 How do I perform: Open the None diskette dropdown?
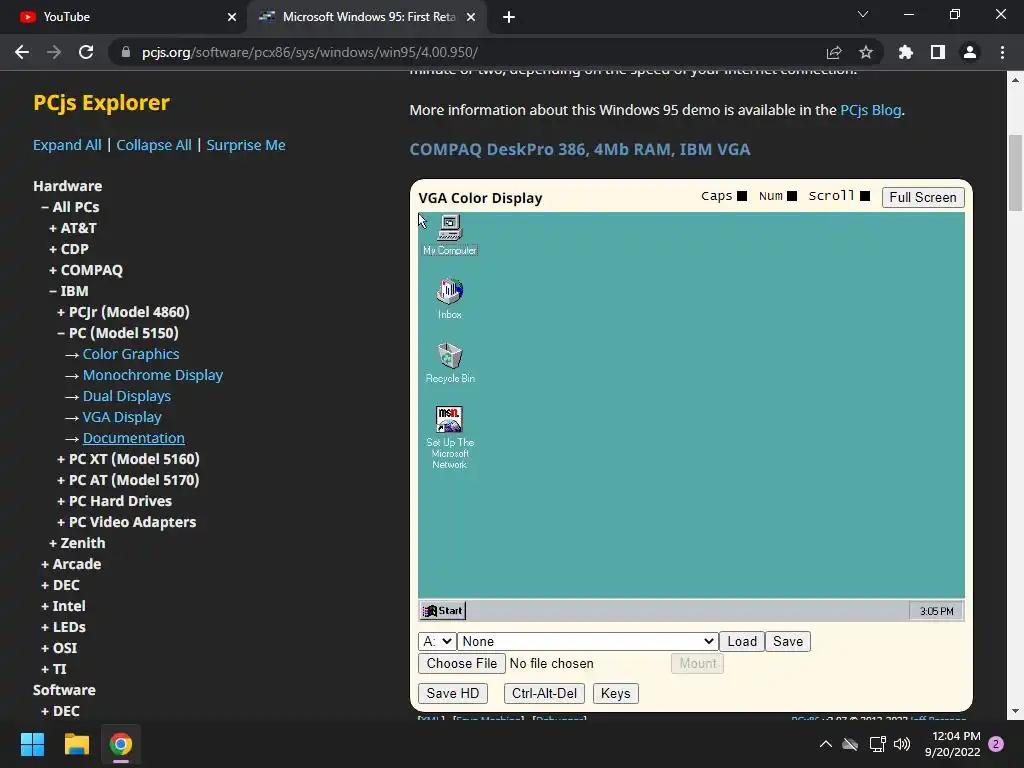tap(588, 641)
